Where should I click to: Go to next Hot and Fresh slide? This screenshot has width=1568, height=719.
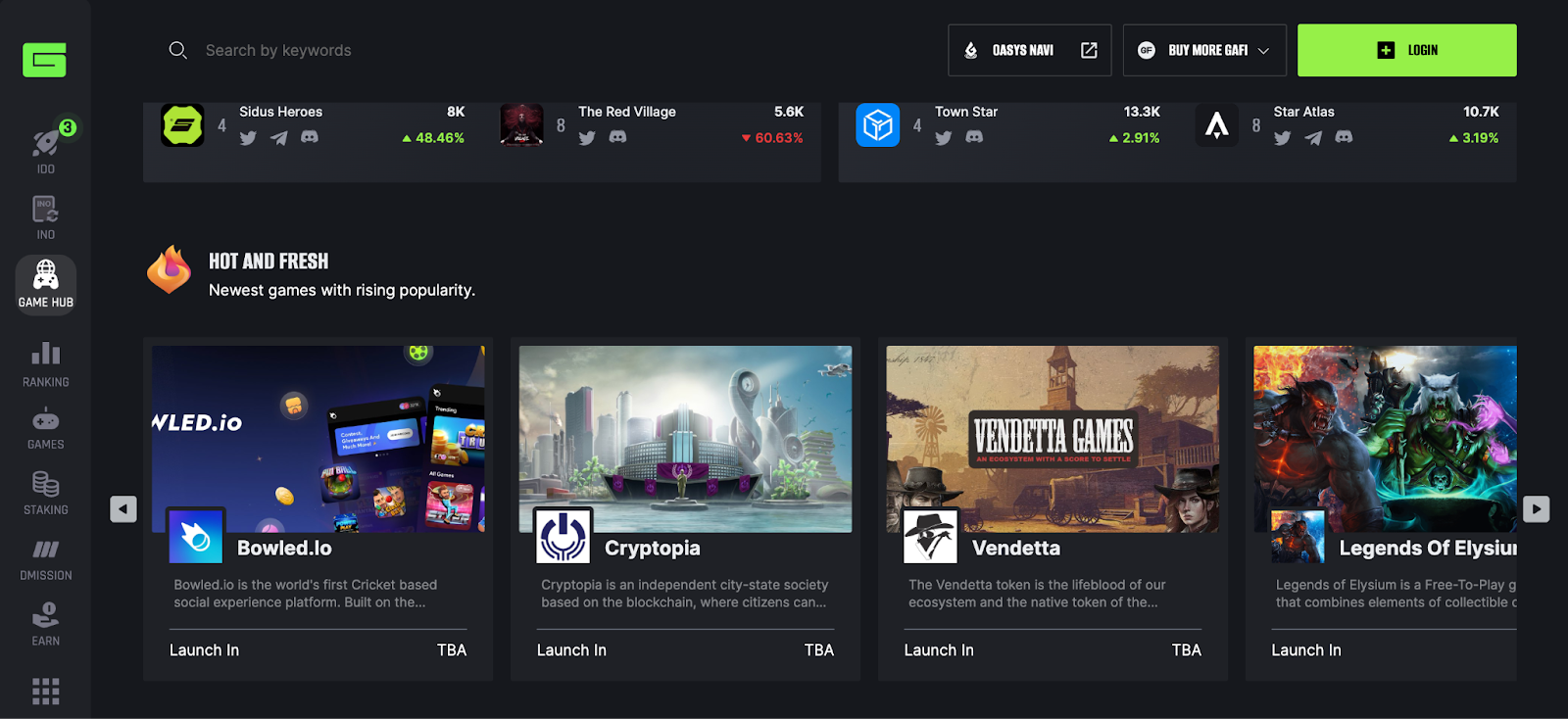coord(1536,509)
